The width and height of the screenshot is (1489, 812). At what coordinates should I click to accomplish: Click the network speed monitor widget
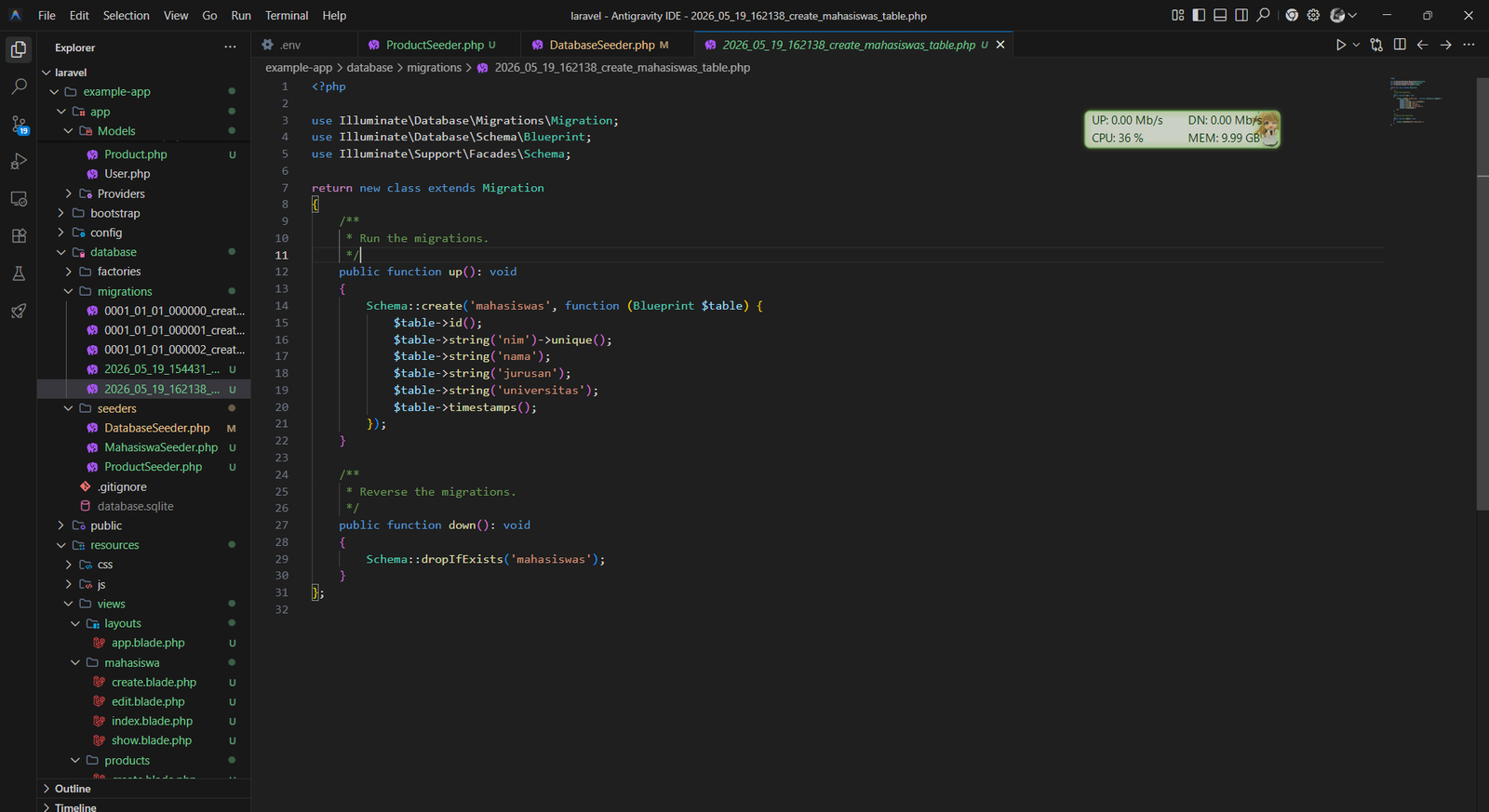(1182, 129)
